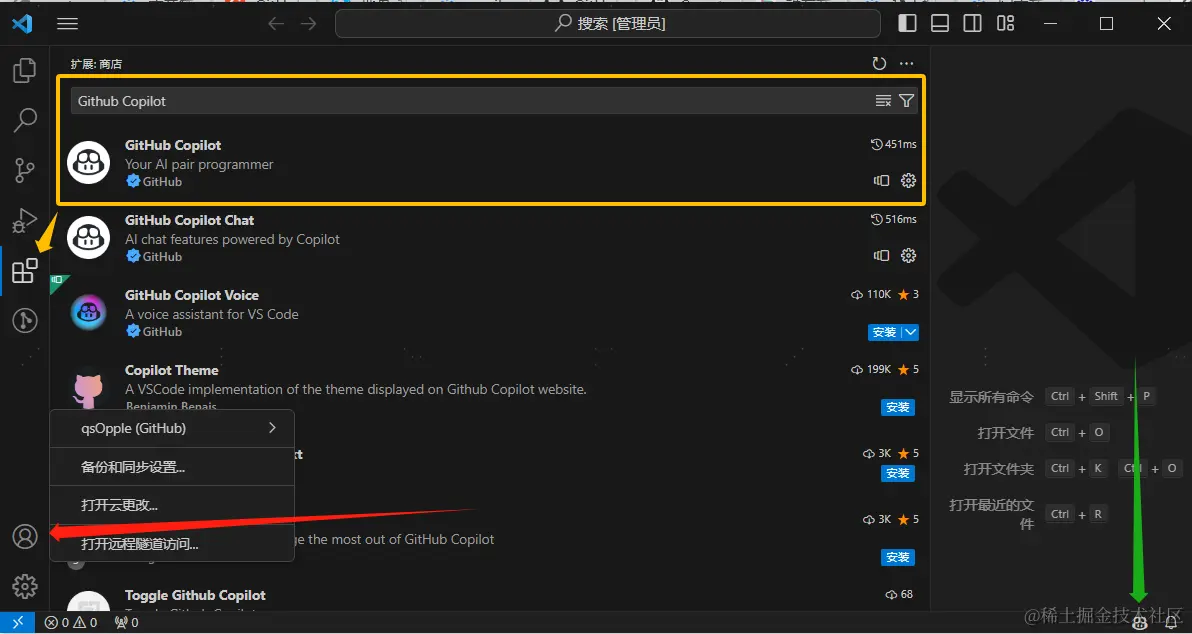Click GitHub publisher under GitHub Copilot Chat
Image resolution: width=1192 pixels, height=634 pixels.
click(162, 257)
